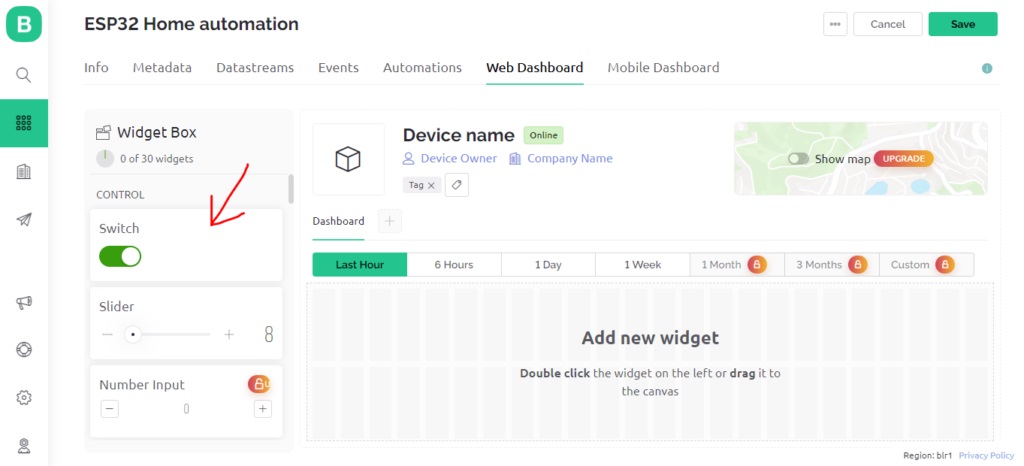
Task: Click the Slider widget plus button
Action: pyautogui.click(x=229, y=334)
